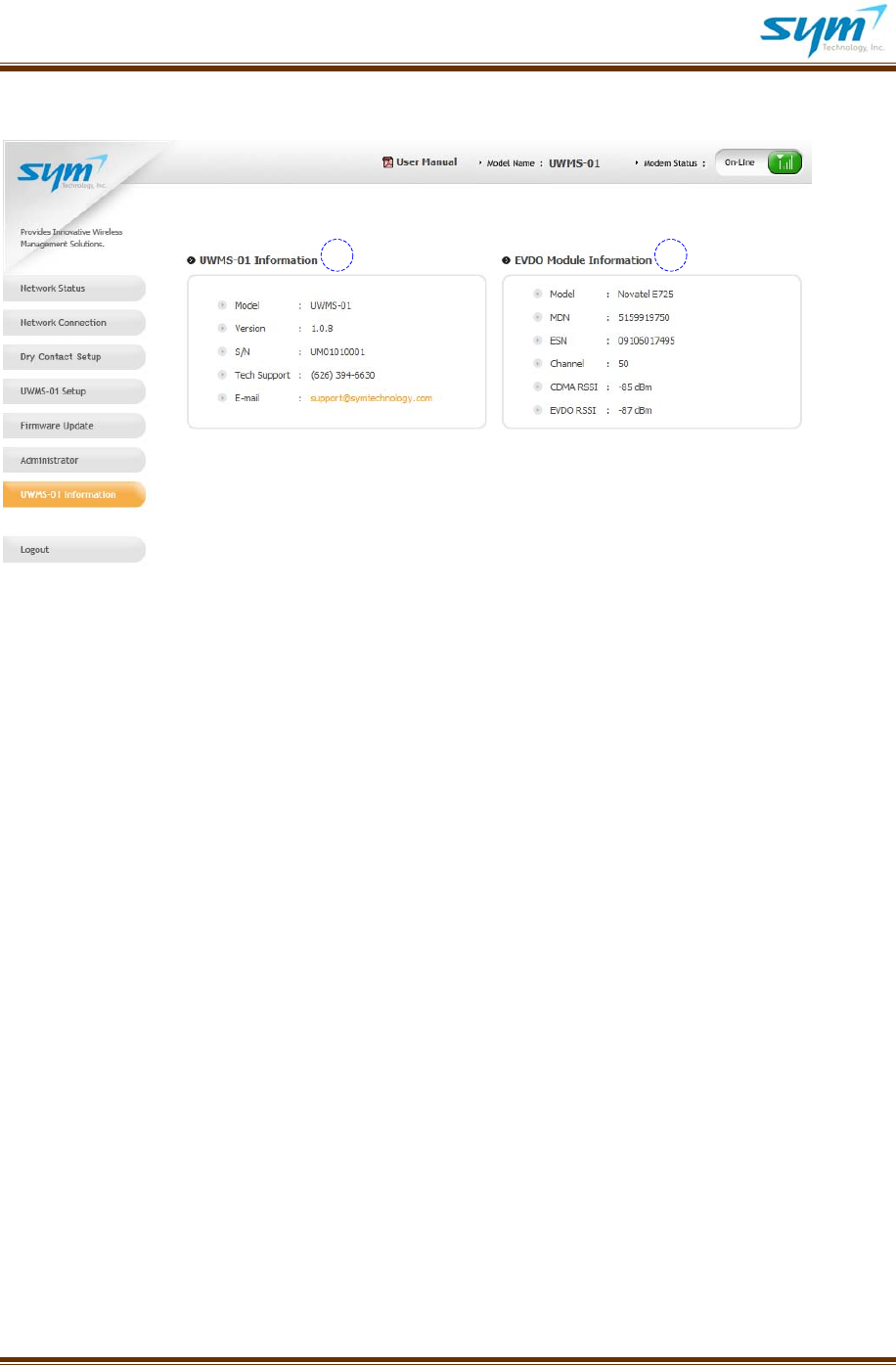The height and width of the screenshot is (1365, 896).
Task: Click the Modem Status label
Action: click(670, 163)
